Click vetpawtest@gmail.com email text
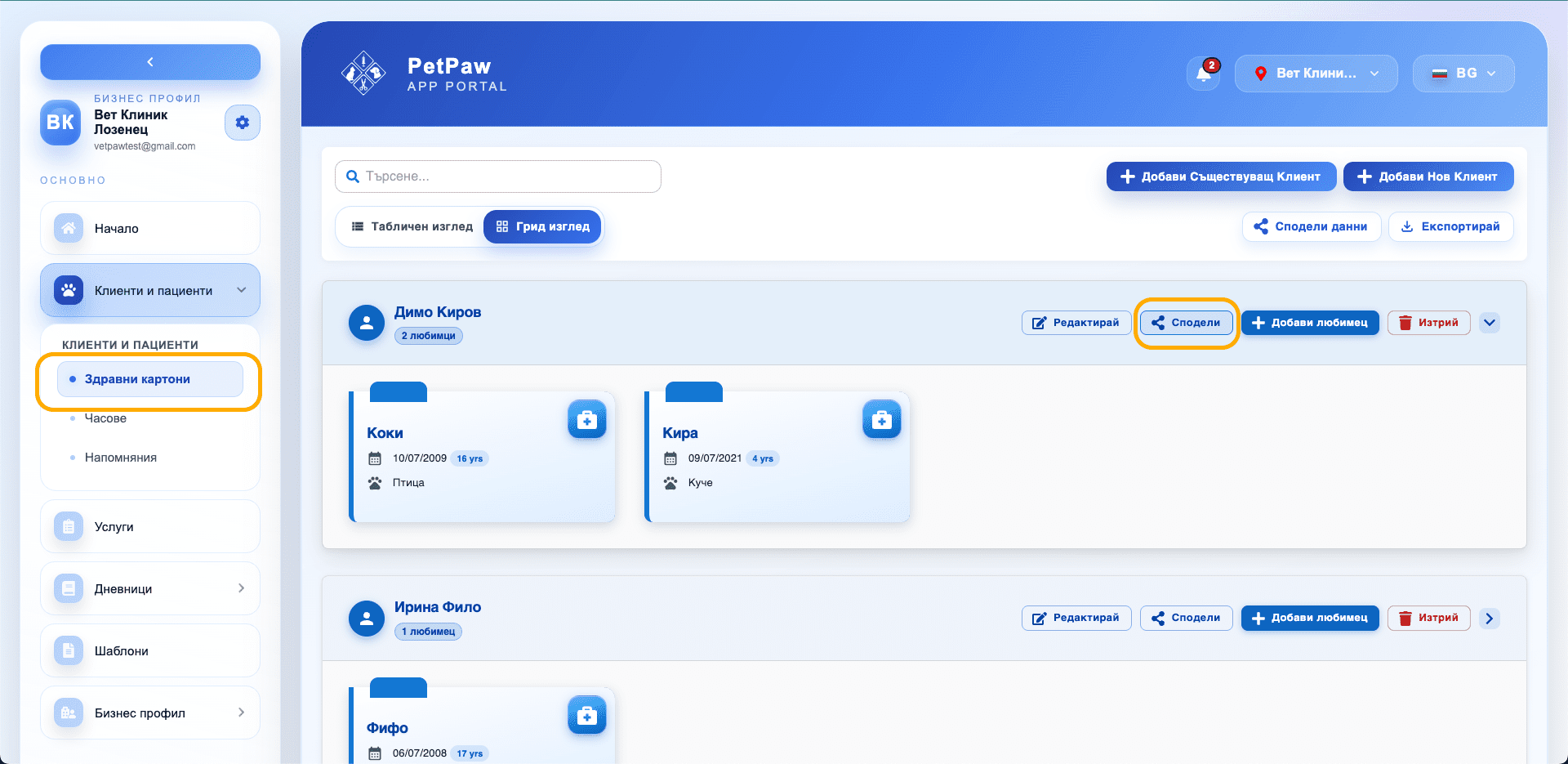The image size is (1568, 764). (145, 146)
